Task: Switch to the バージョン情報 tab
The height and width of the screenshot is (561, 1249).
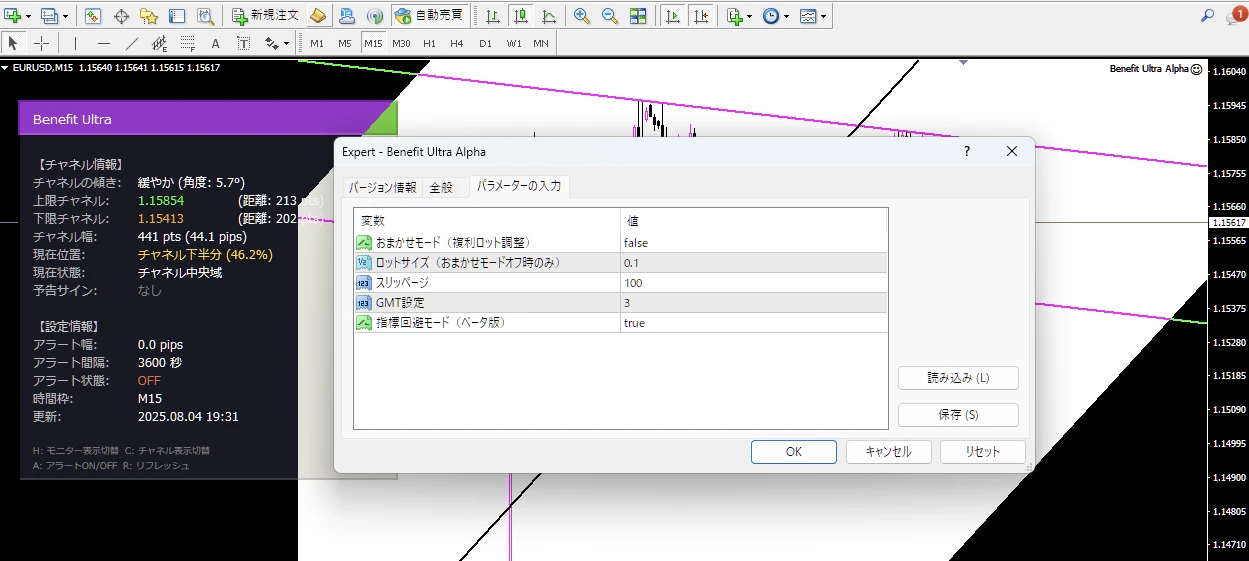Action: point(382,187)
